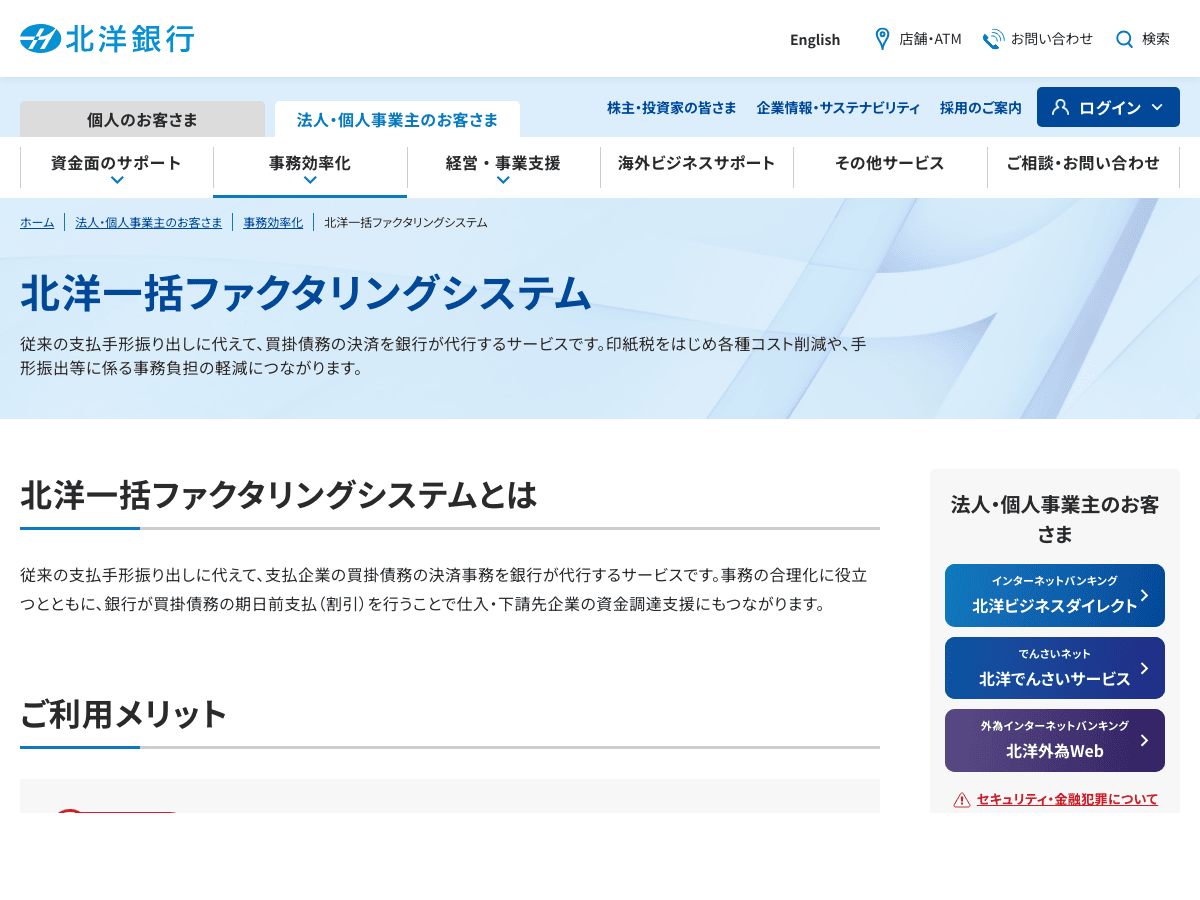Click the ご利用メリット heading
Screen dimensions: 1200x900
click(x=124, y=714)
